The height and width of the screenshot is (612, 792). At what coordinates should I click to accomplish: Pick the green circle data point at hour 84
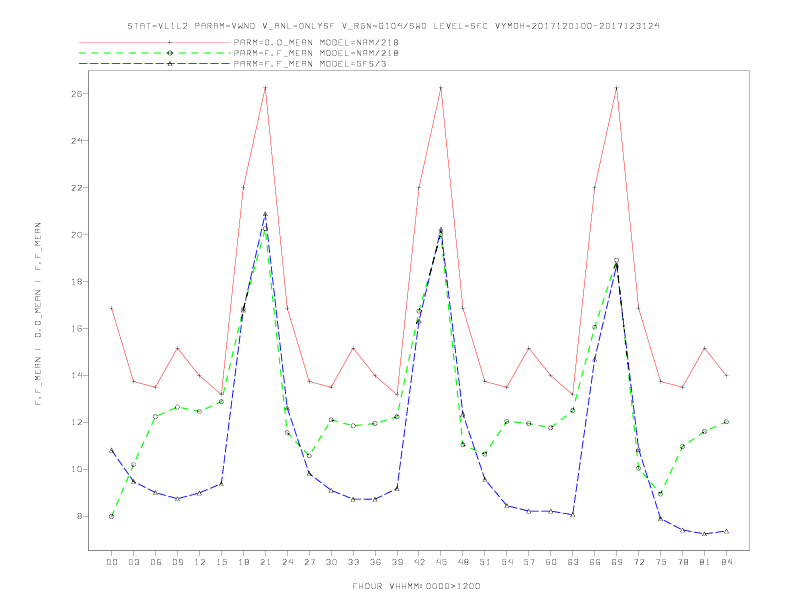(x=727, y=422)
